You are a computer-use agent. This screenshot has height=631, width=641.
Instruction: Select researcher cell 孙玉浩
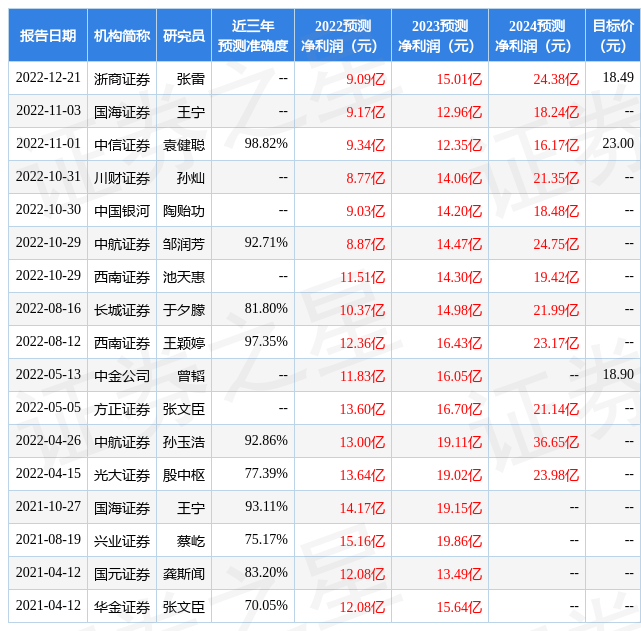[x=184, y=442]
